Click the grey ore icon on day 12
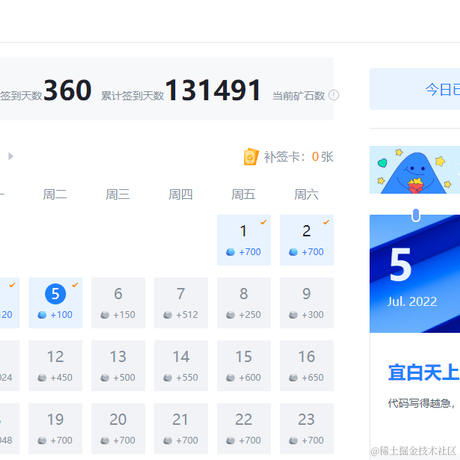Image resolution: width=460 pixels, height=460 pixels. point(42,378)
